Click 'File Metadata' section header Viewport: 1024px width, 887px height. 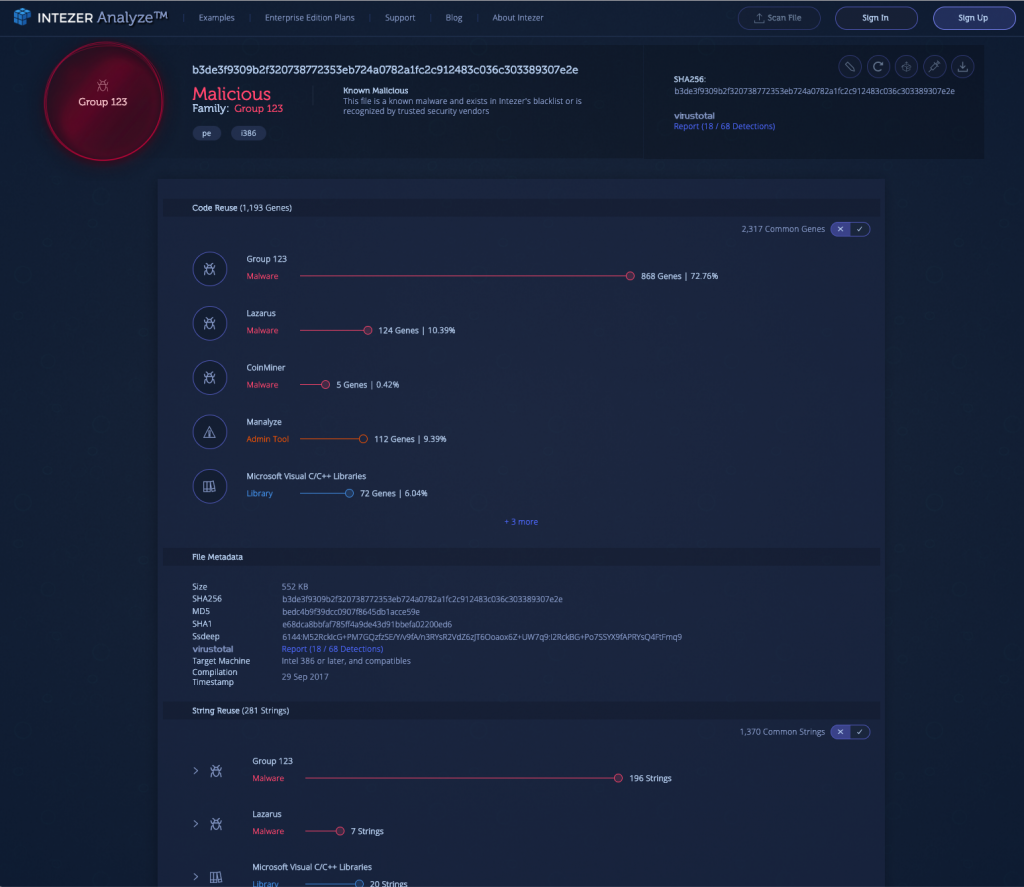217,557
